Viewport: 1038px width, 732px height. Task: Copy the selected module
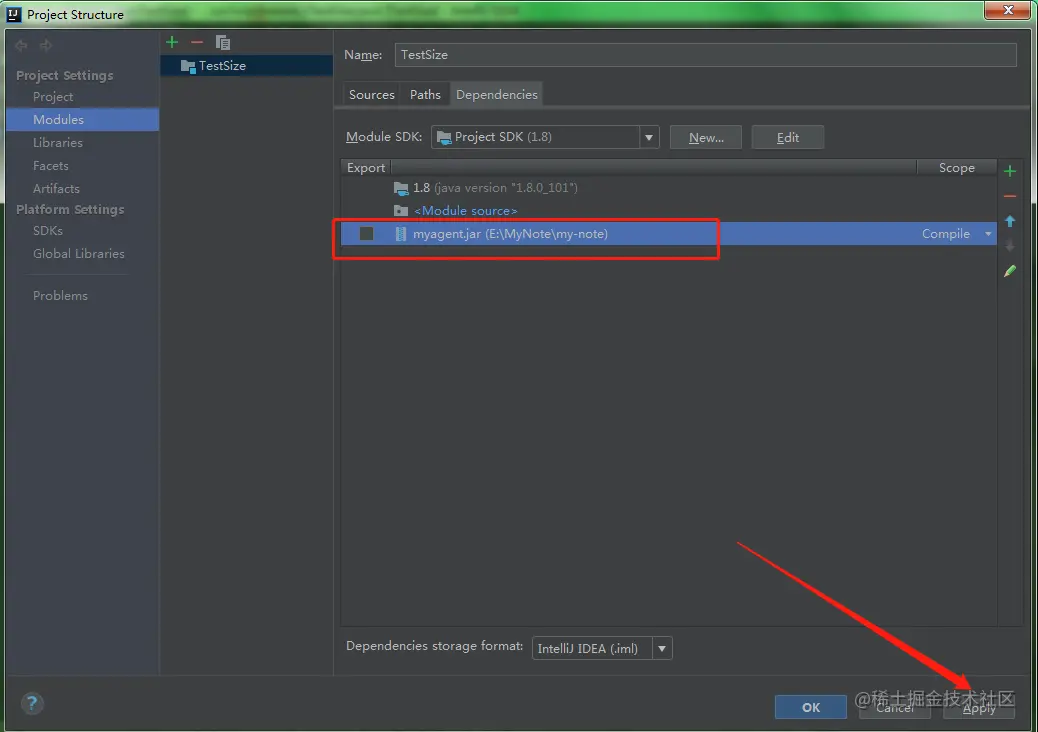coord(223,42)
